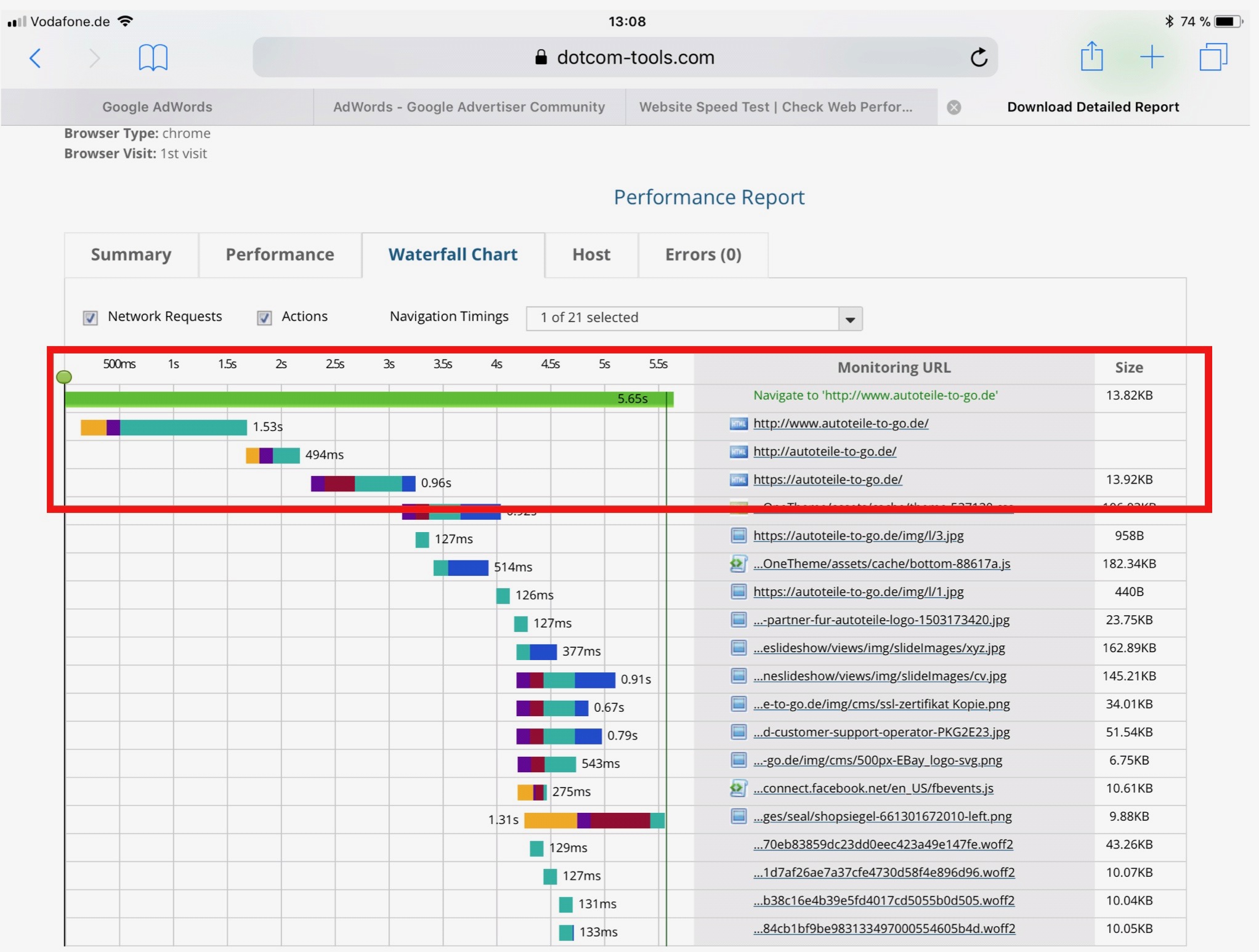This screenshot has width=1259, height=952.
Task: Click HTML icon beside http://autoteile-to-go.de/
Action: coord(739,452)
